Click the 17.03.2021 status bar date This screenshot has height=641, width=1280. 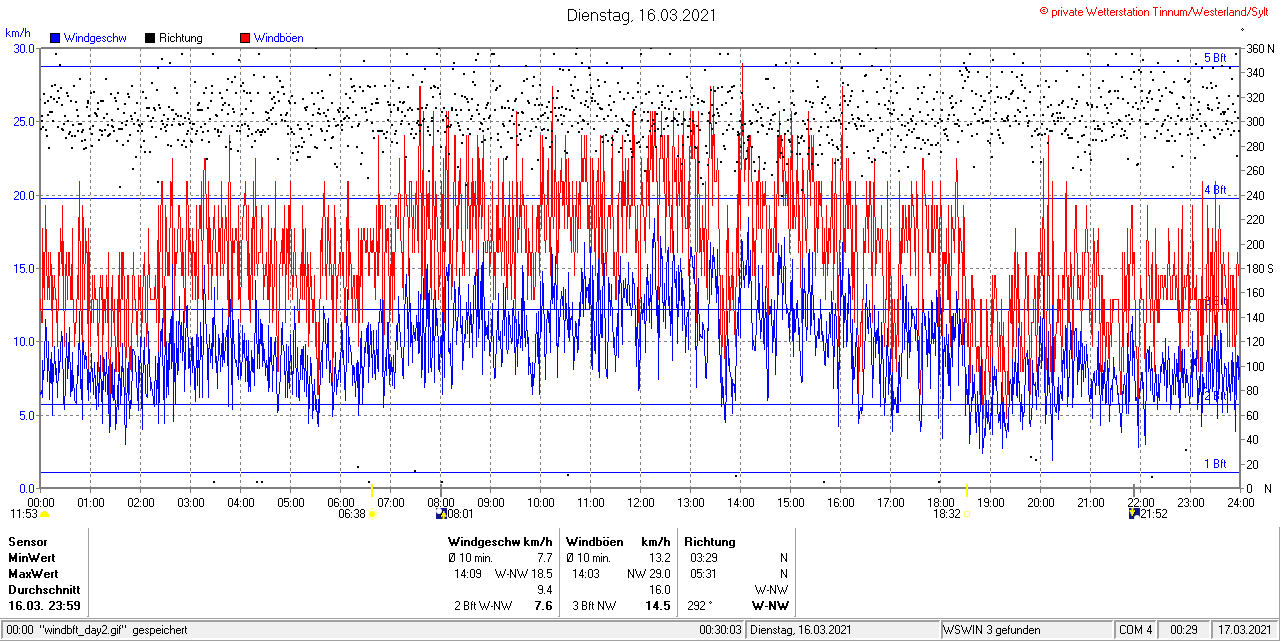coord(1243,630)
